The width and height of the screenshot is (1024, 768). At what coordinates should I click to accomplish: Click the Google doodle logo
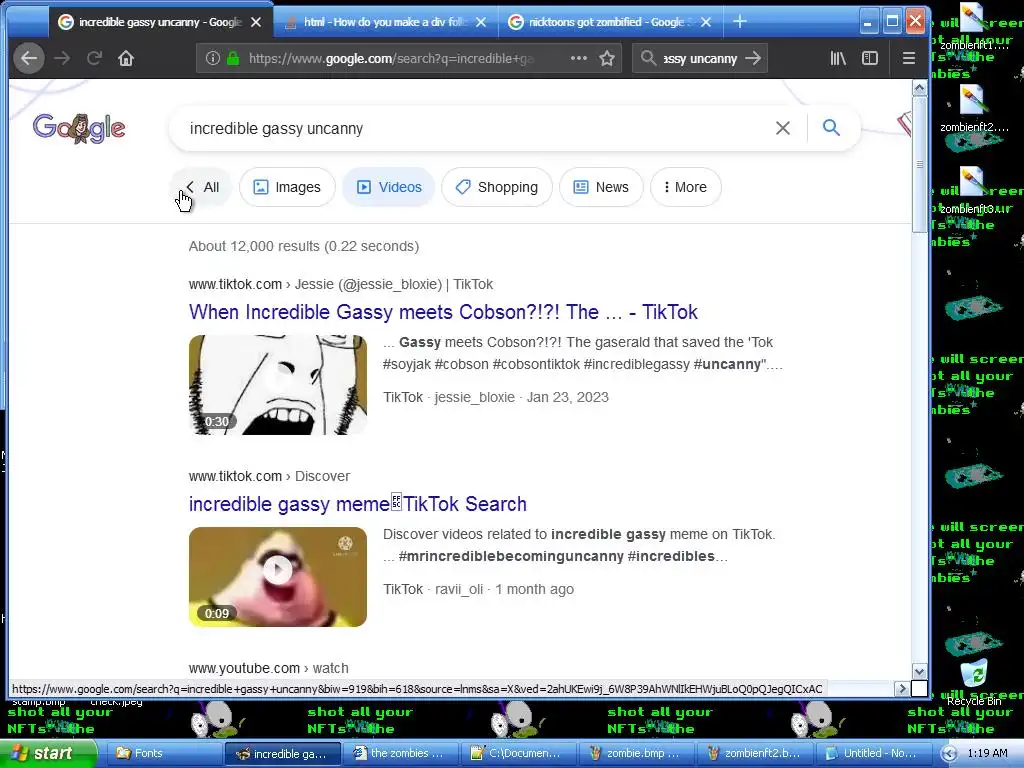click(79, 128)
